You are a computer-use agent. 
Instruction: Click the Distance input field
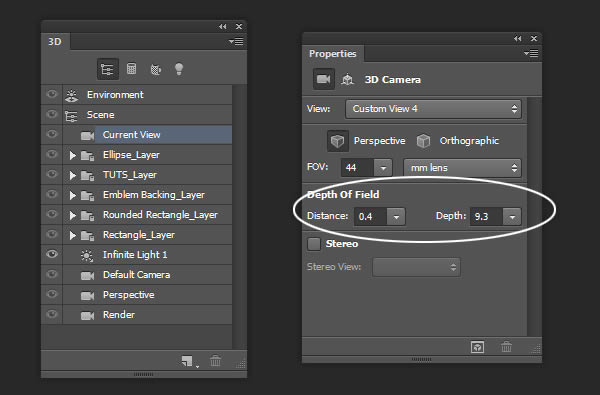pos(370,217)
